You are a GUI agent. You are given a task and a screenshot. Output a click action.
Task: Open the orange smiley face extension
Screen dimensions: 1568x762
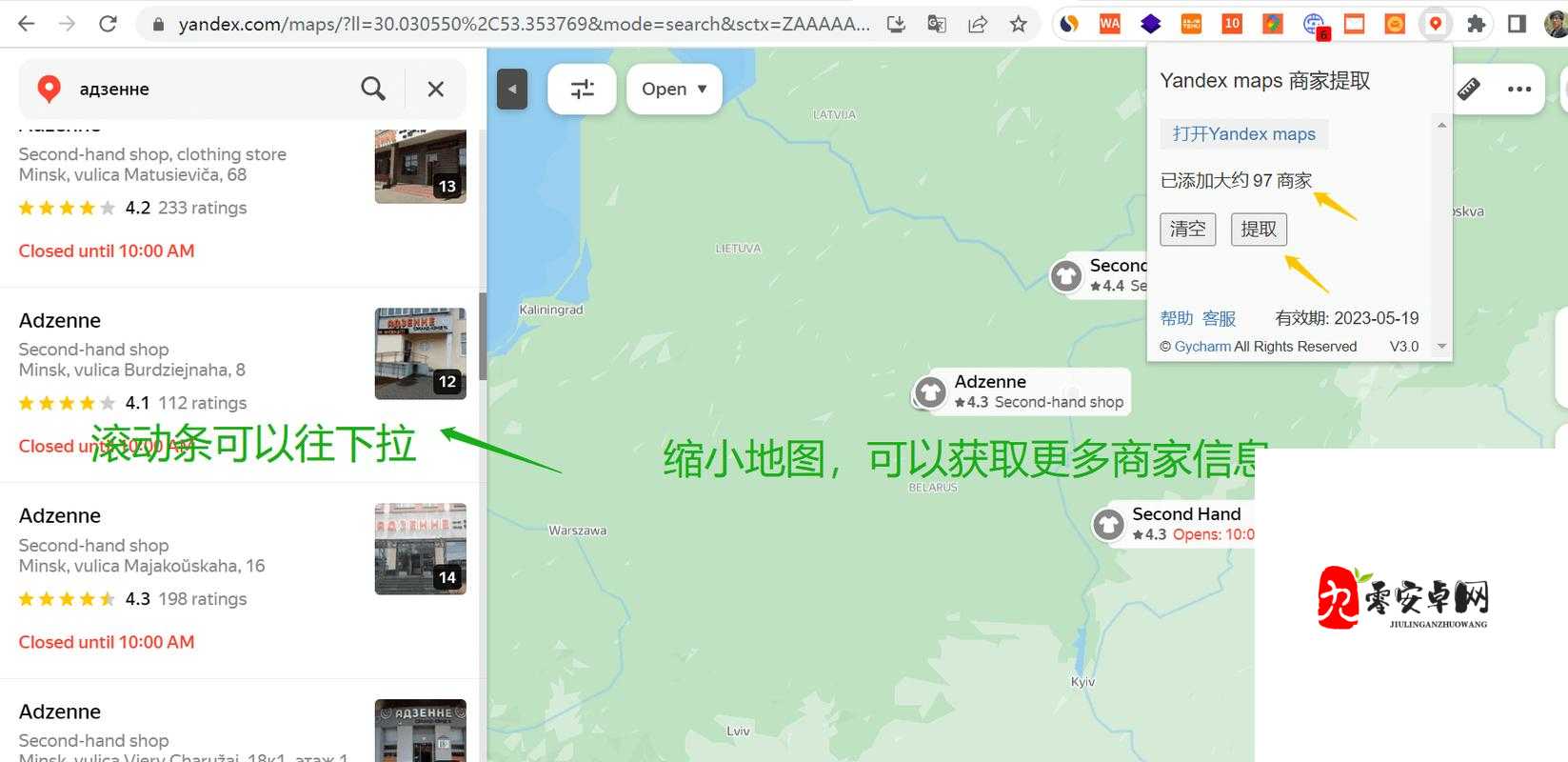pos(1395,24)
